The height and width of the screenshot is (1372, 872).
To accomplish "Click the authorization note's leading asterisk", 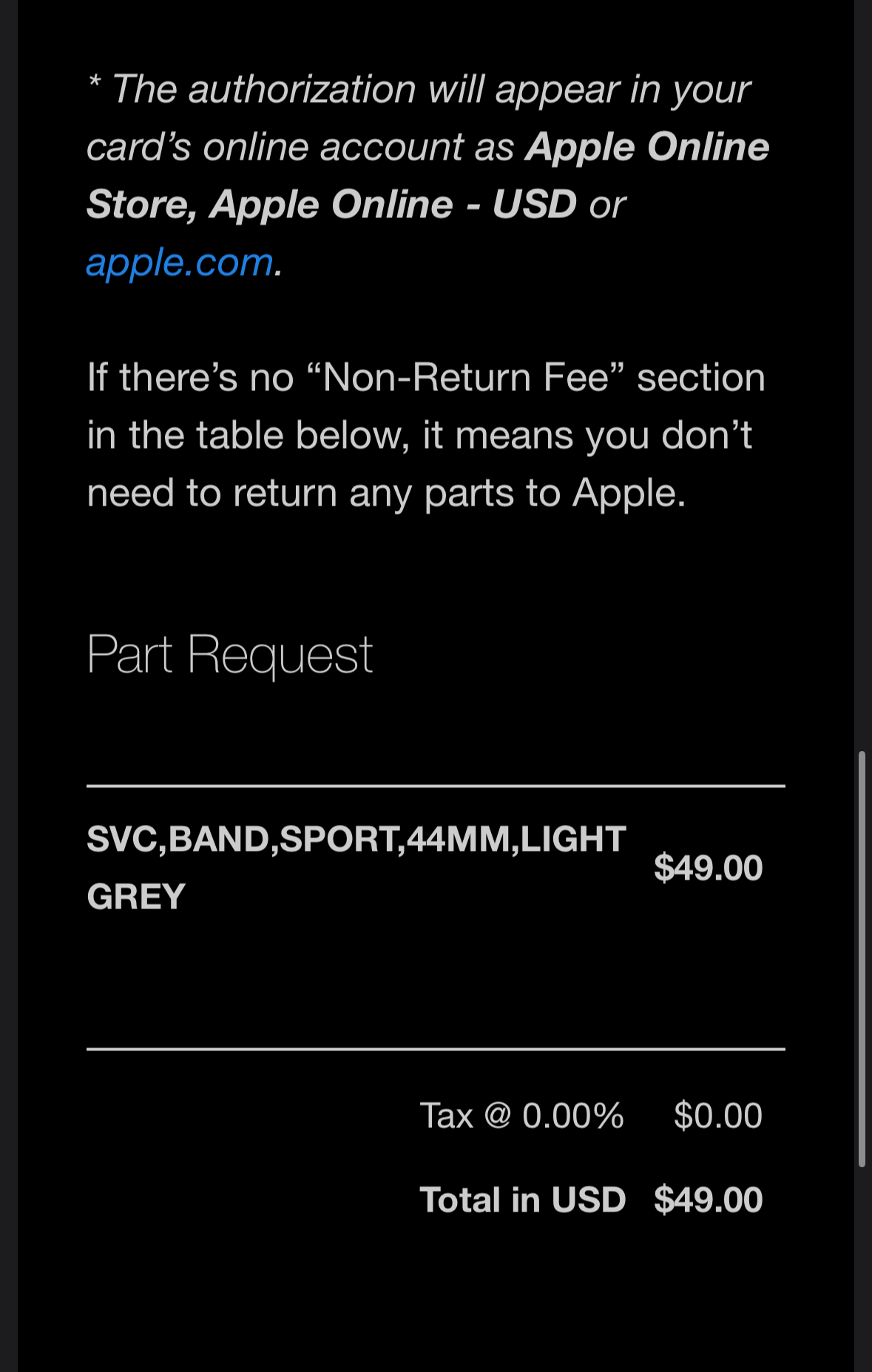I will coord(95,84).
